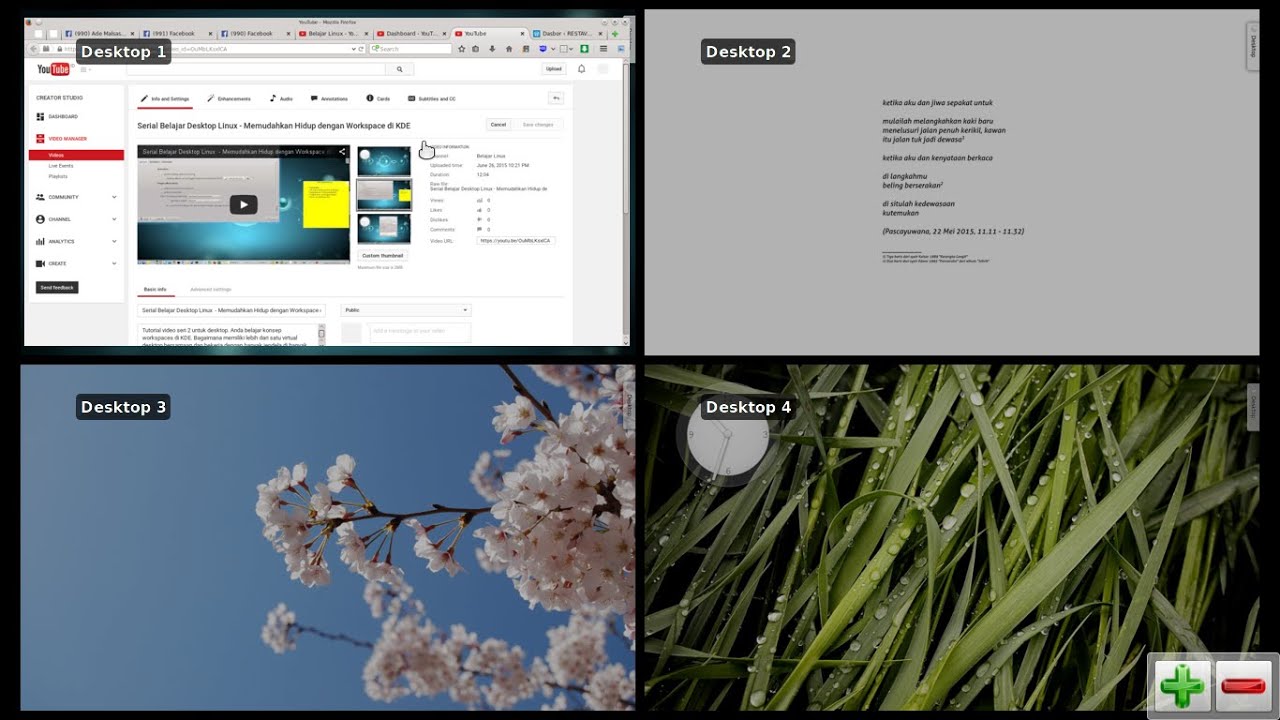This screenshot has height=720, width=1280.
Task: Open the Annotations tab
Action: (329, 99)
